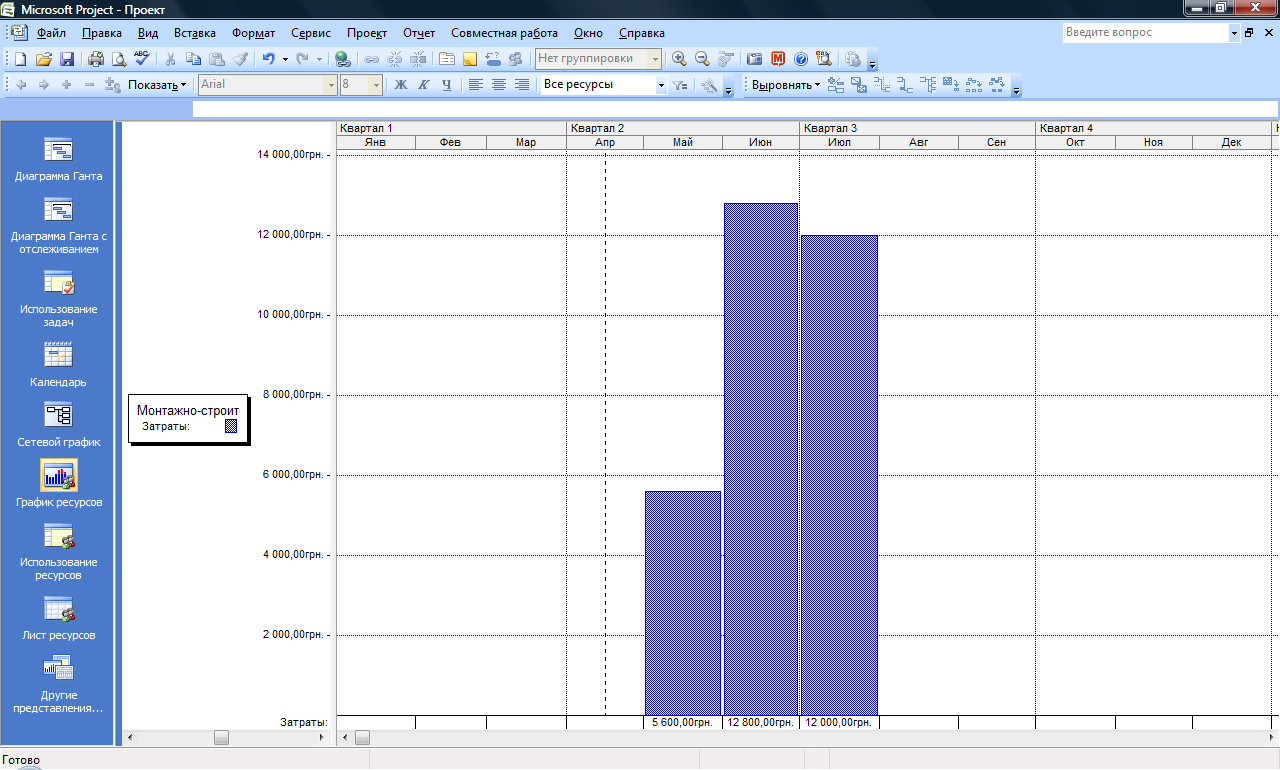Insert hyperlink with the globe icon
Viewport: 1280px width, 770px height.
(343, 59)
